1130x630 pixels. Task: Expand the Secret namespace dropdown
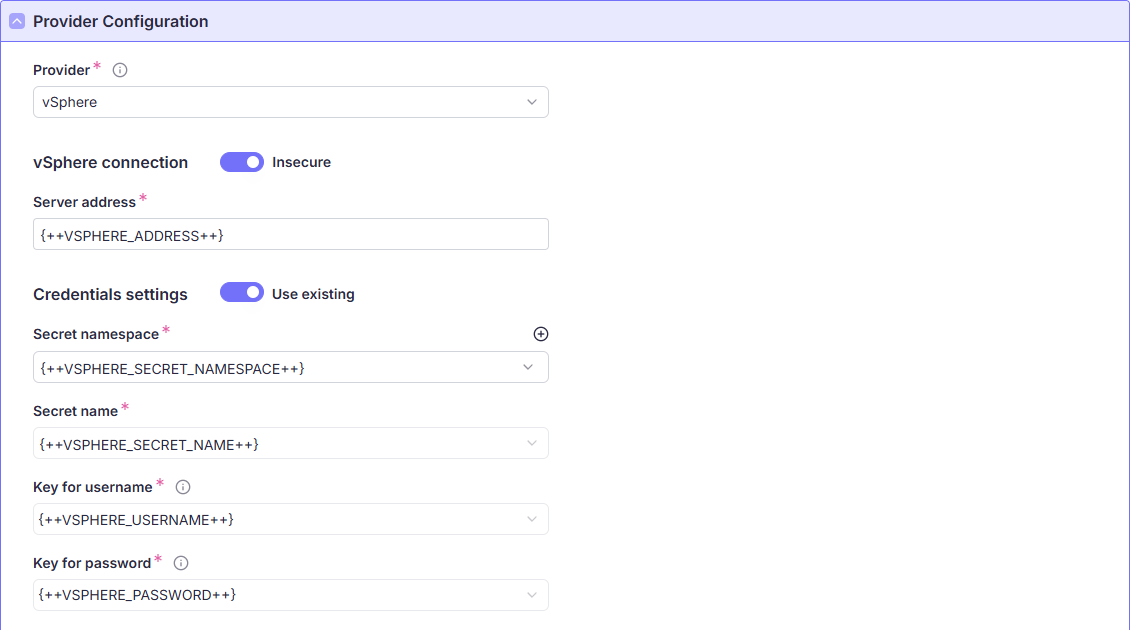[290, 368]
